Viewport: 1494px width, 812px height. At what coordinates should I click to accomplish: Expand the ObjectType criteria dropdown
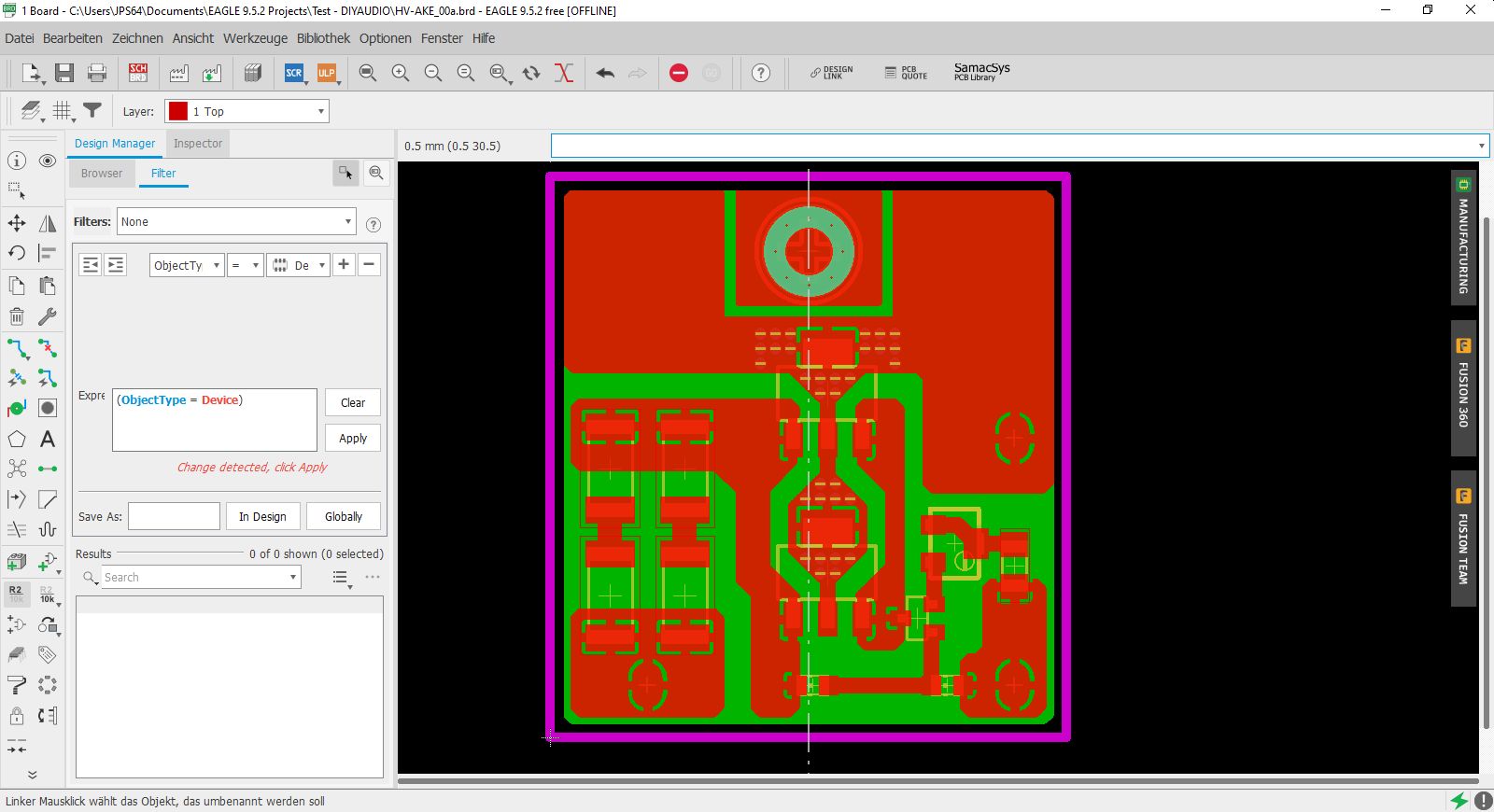(187, 265)
